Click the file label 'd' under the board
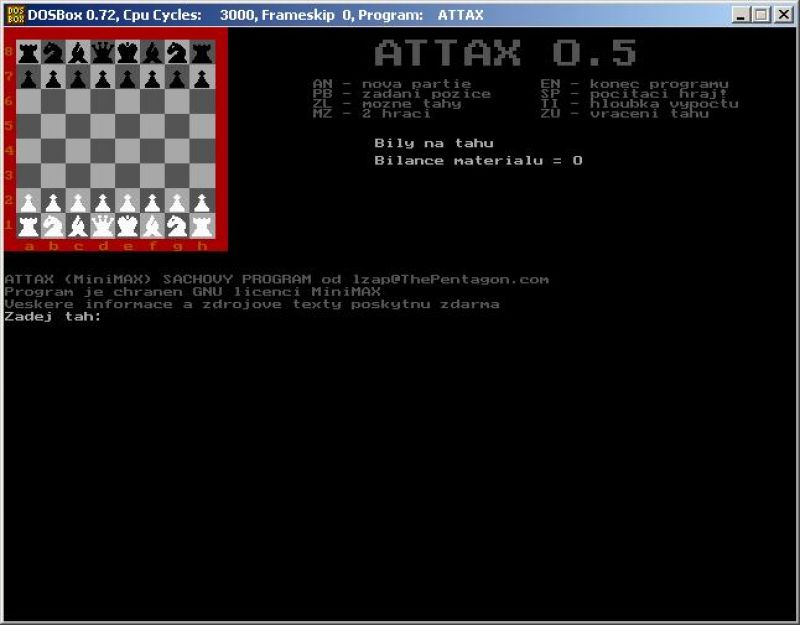800x625 pixels. tap(103, 246)
